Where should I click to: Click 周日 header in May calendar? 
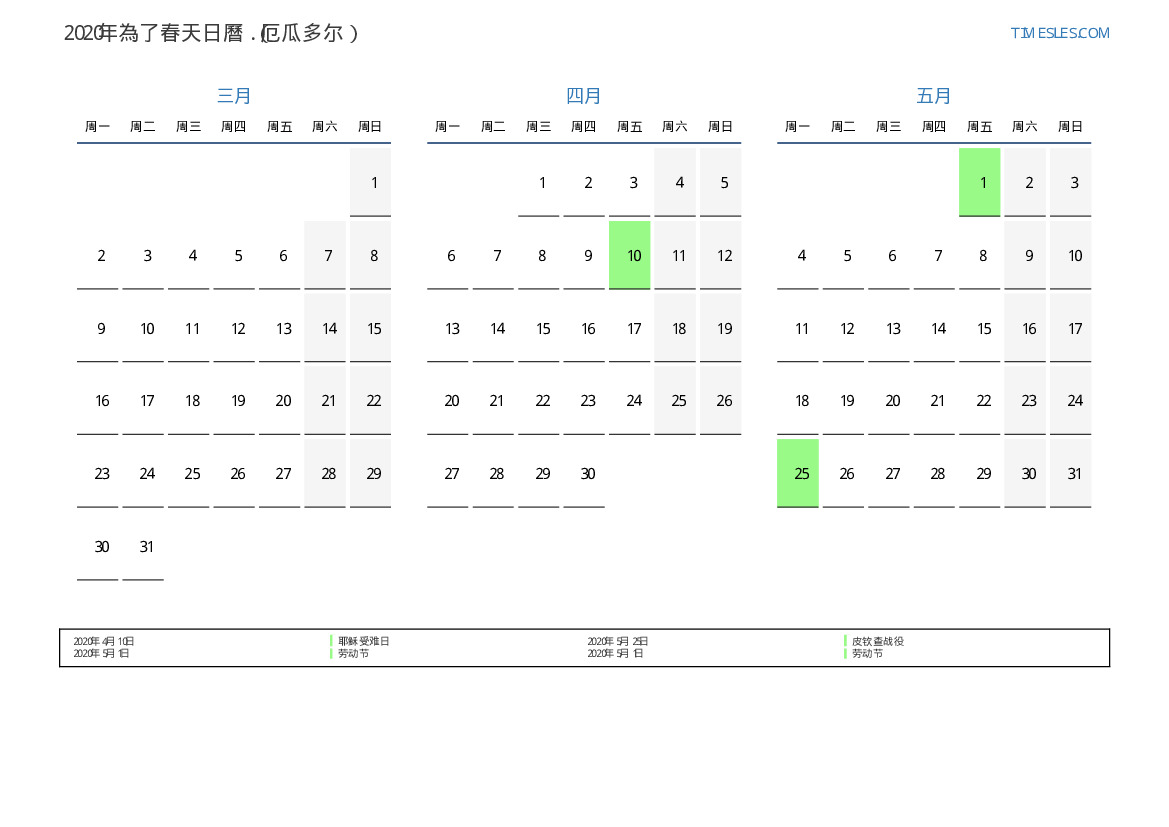tap(1071, 127)
